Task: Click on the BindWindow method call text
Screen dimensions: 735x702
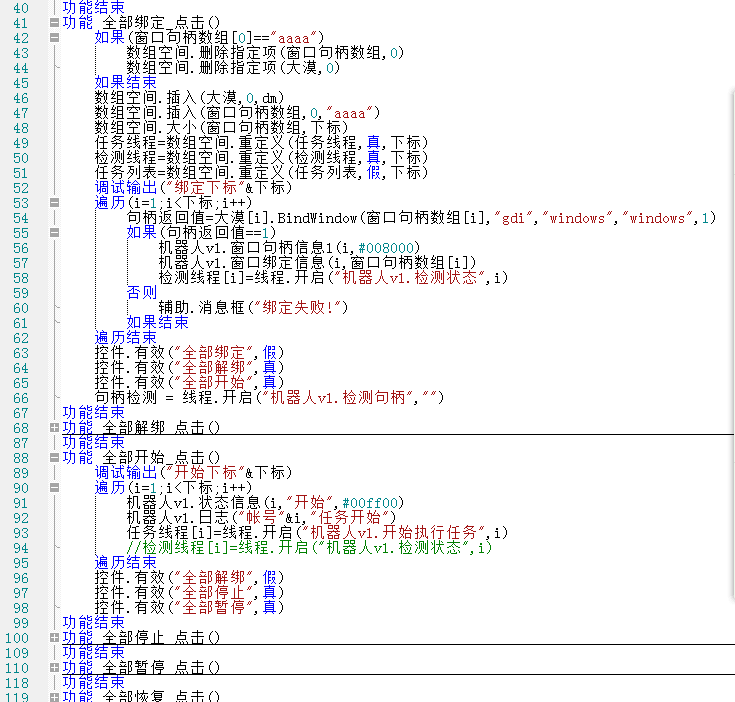Action: 317,218
